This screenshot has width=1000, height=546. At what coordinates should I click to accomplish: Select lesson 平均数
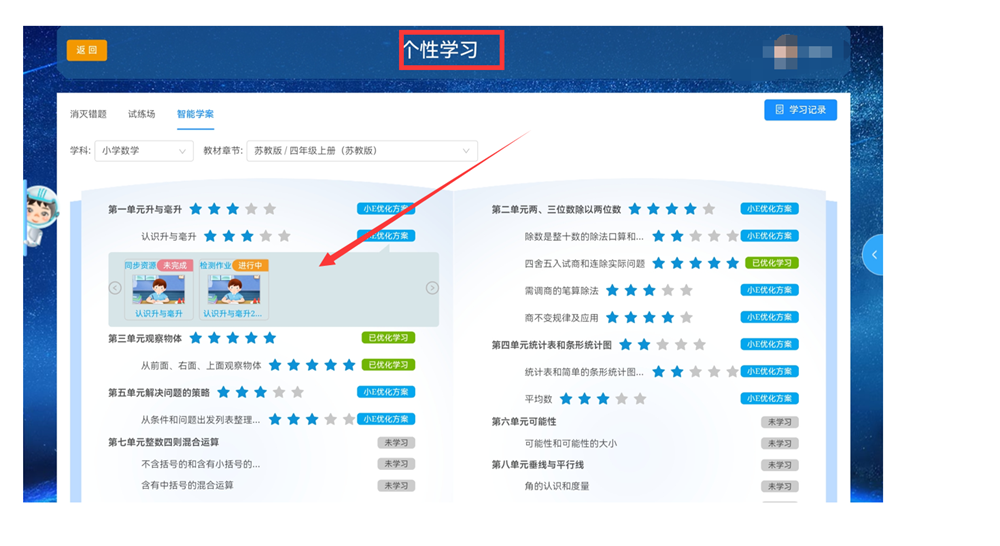pyautogui.click(x=538, y=399)
